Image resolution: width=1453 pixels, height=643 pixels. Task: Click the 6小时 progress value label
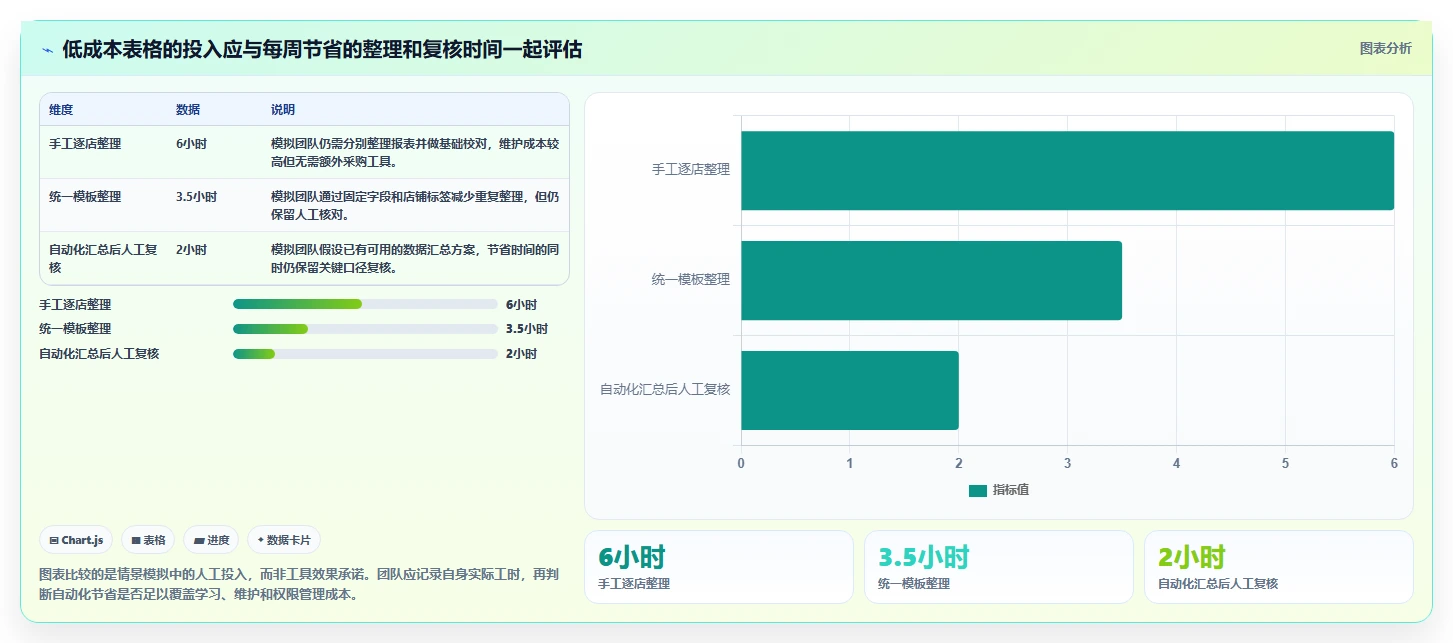click(x=521, y=305)
